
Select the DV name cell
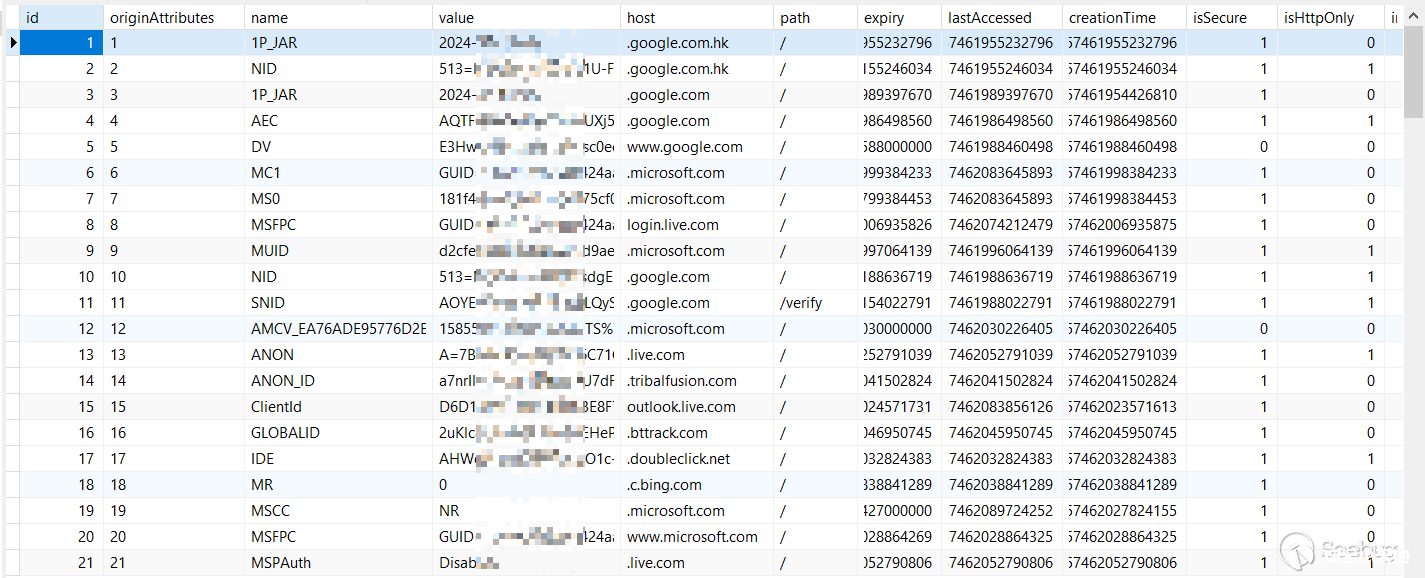click(338, 147)
